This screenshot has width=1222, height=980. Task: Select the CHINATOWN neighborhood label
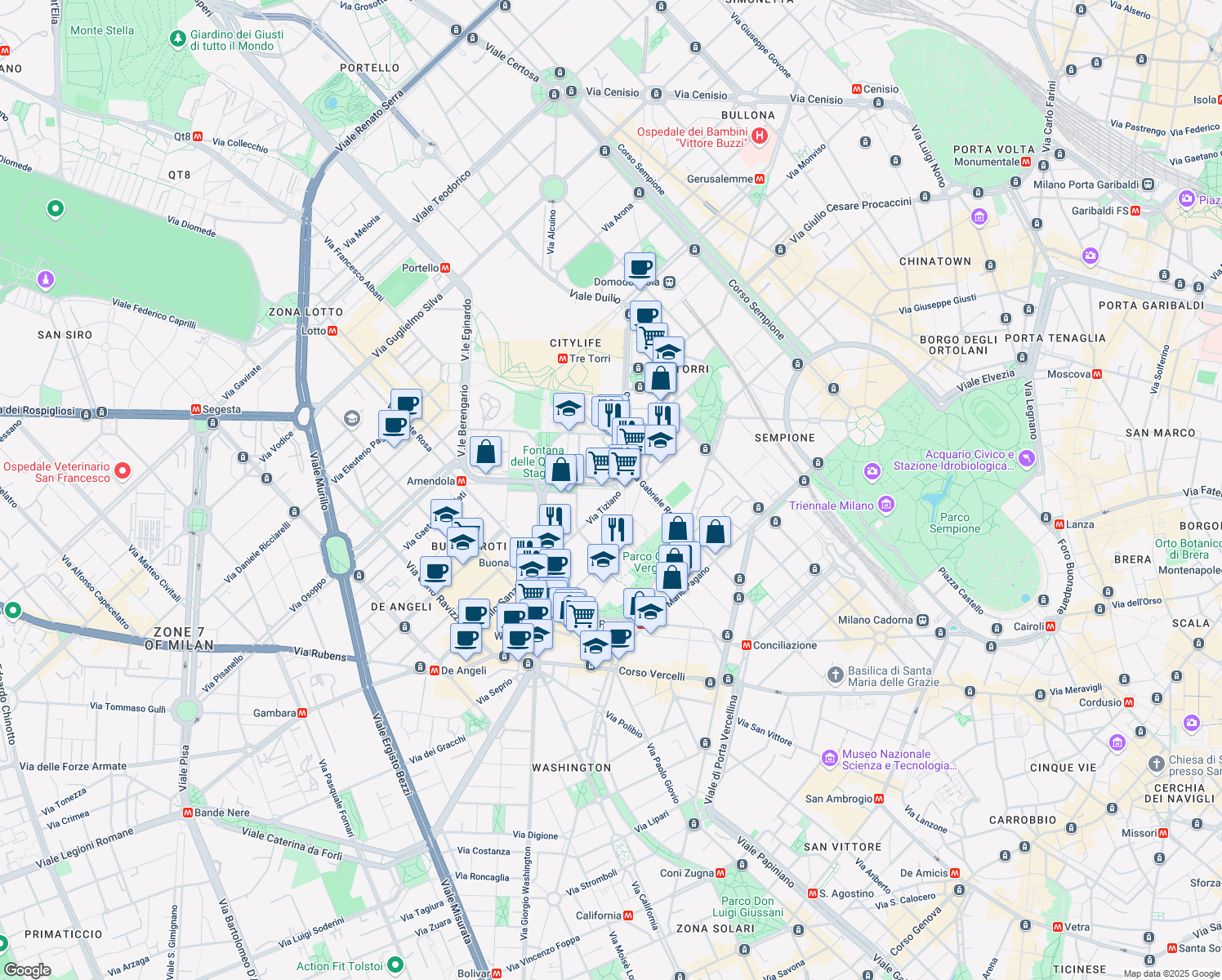[935, 261]
